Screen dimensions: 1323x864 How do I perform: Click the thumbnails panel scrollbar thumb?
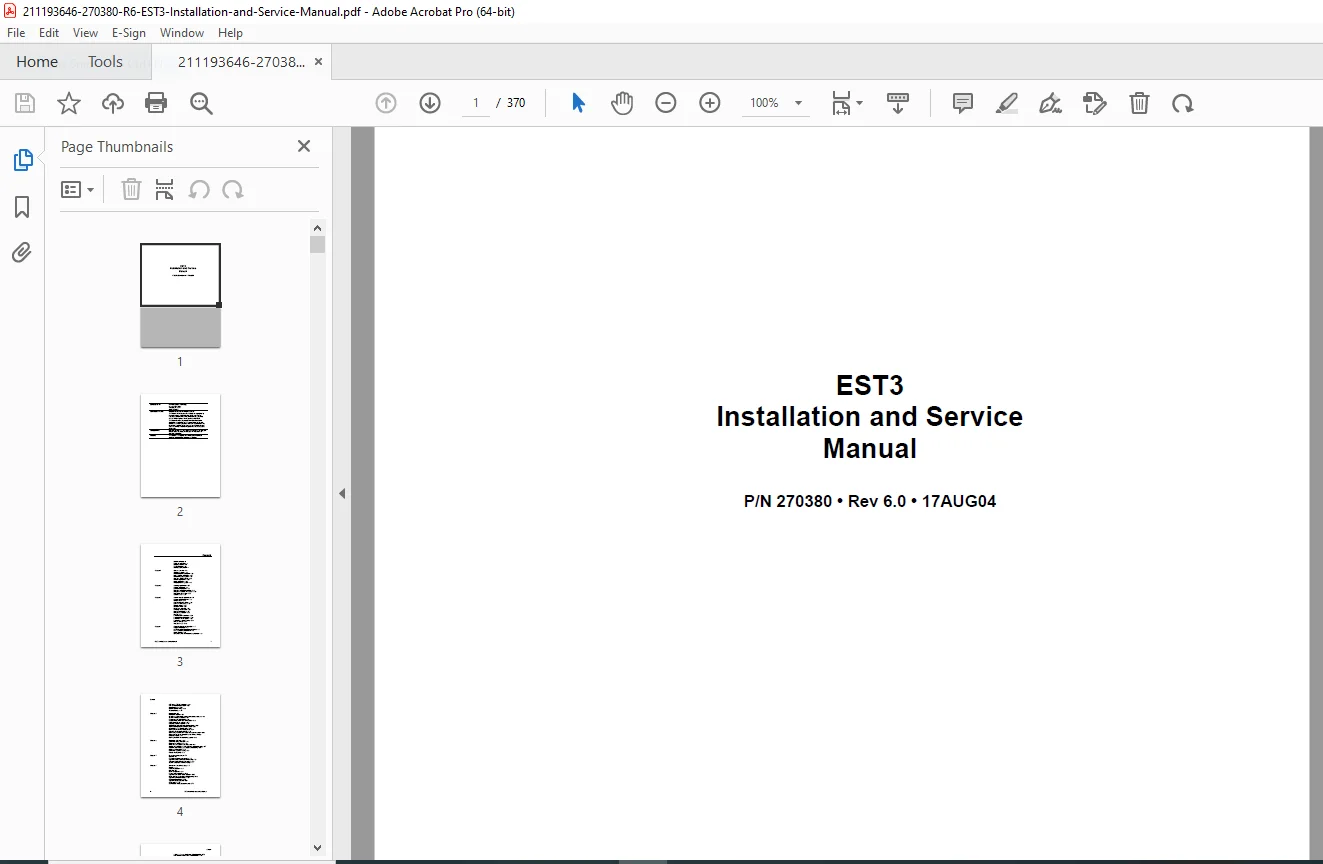click(x=318, y=244)
